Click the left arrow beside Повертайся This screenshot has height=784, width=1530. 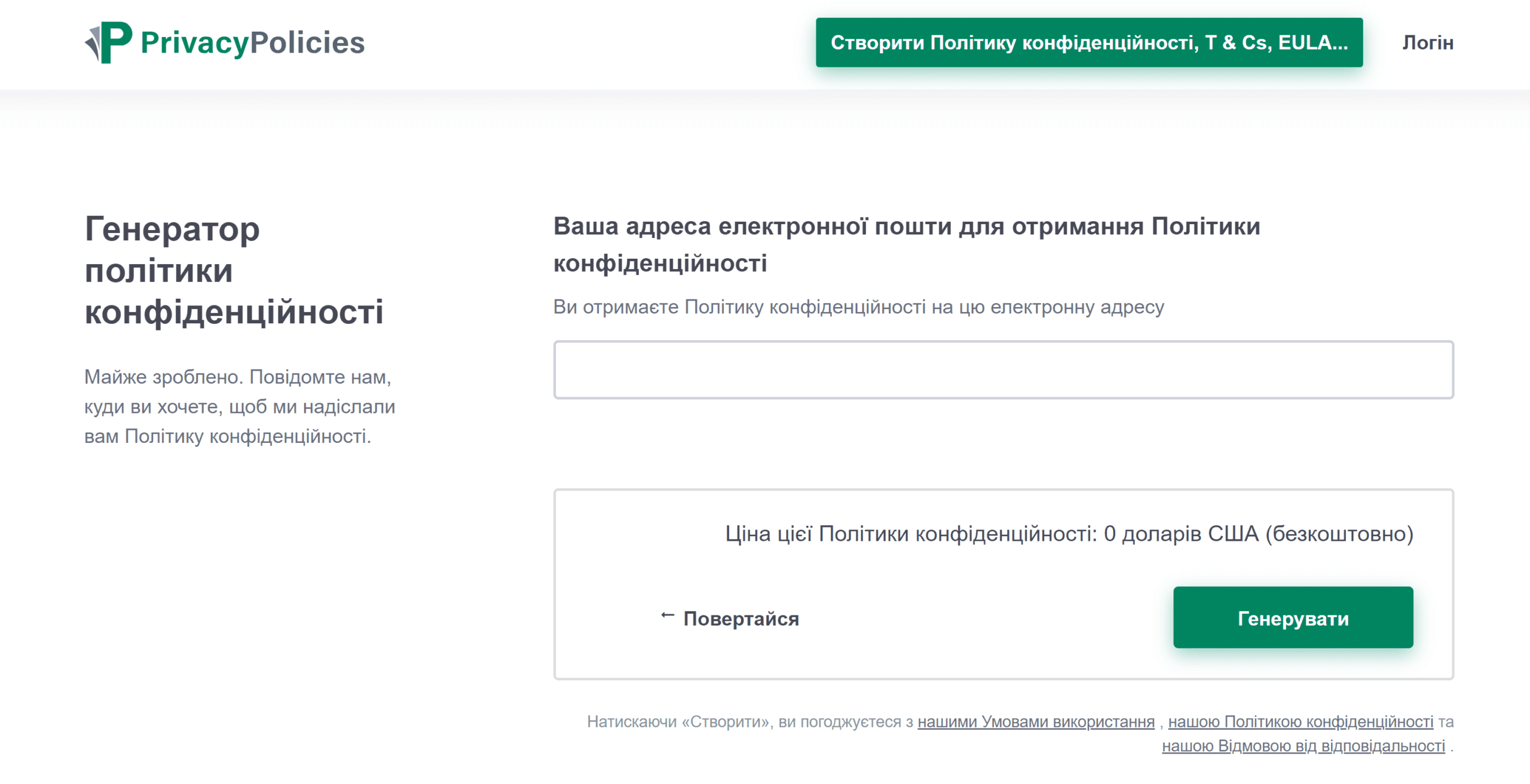click(668, 615)
